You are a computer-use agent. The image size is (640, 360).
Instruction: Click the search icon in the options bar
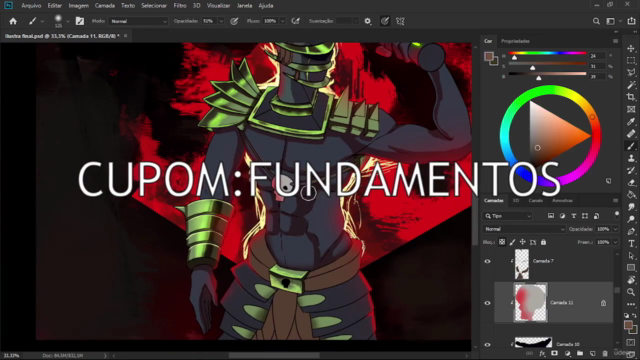pyautogui.click(x=596, y=21)
